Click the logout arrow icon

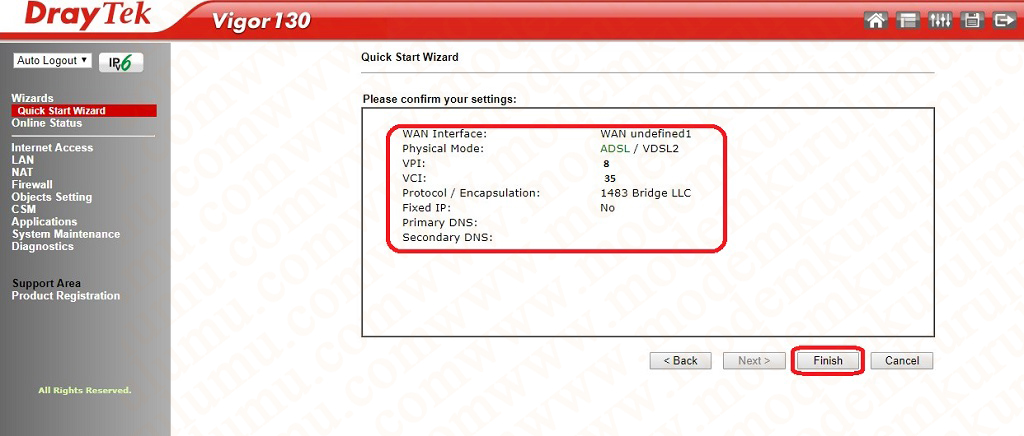(x=1002, y=20)
